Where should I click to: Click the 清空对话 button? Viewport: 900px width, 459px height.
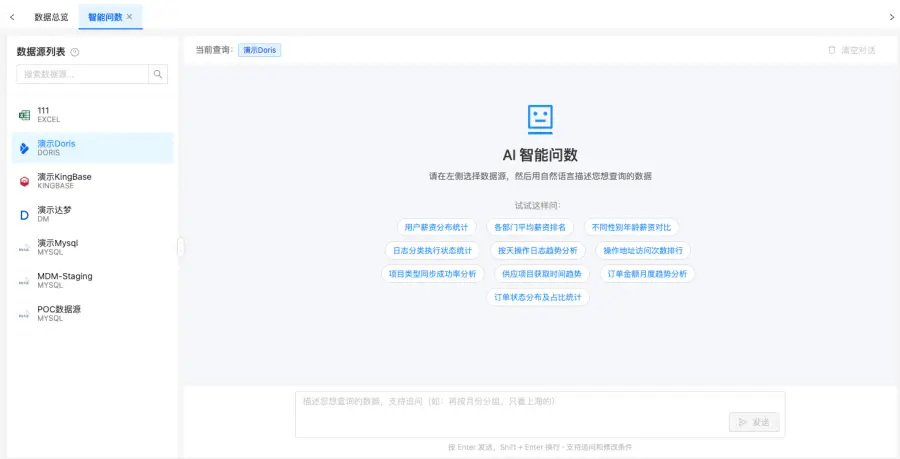click(852, 50)
